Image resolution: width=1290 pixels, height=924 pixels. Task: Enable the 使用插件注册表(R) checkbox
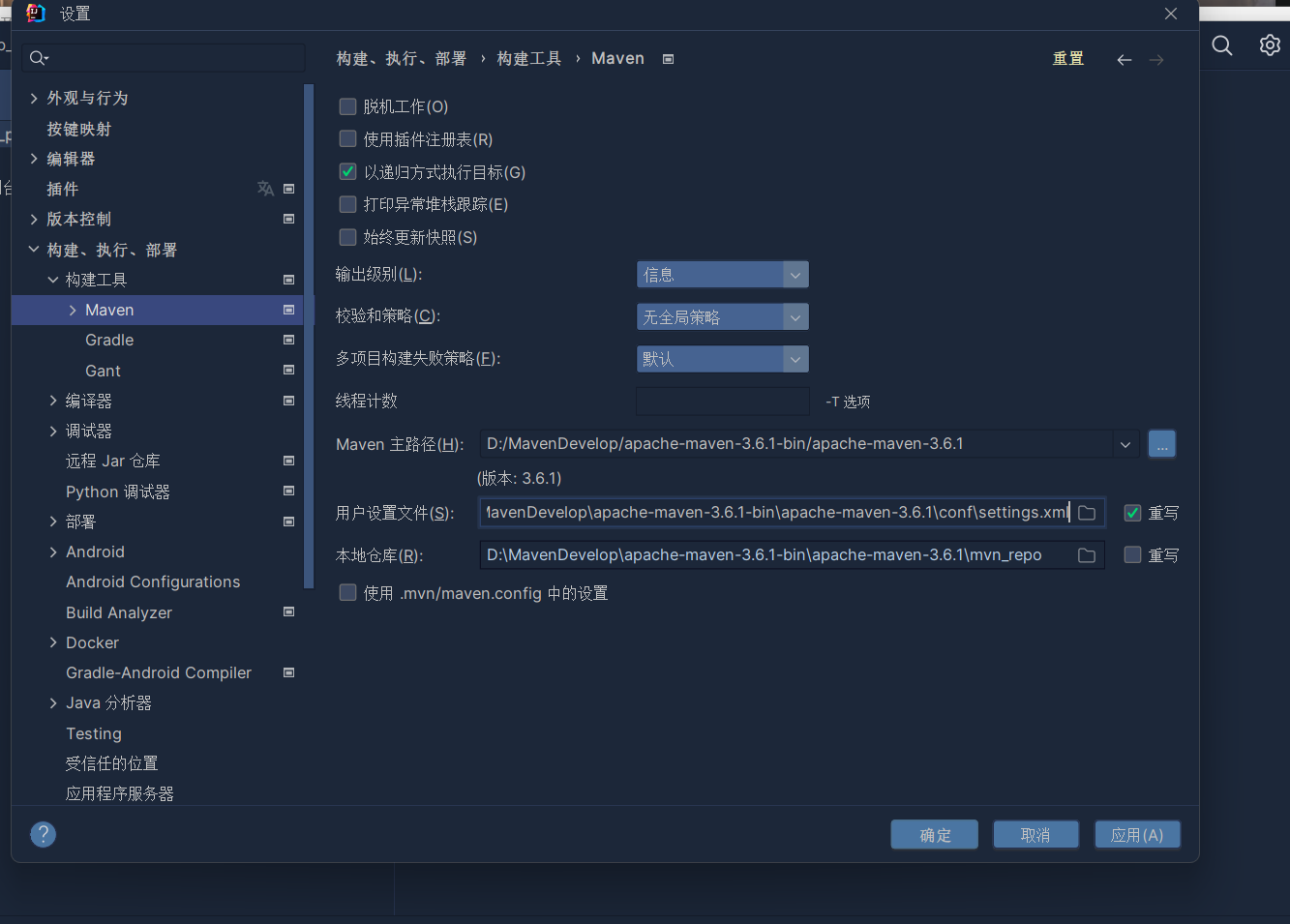point(347,138)
